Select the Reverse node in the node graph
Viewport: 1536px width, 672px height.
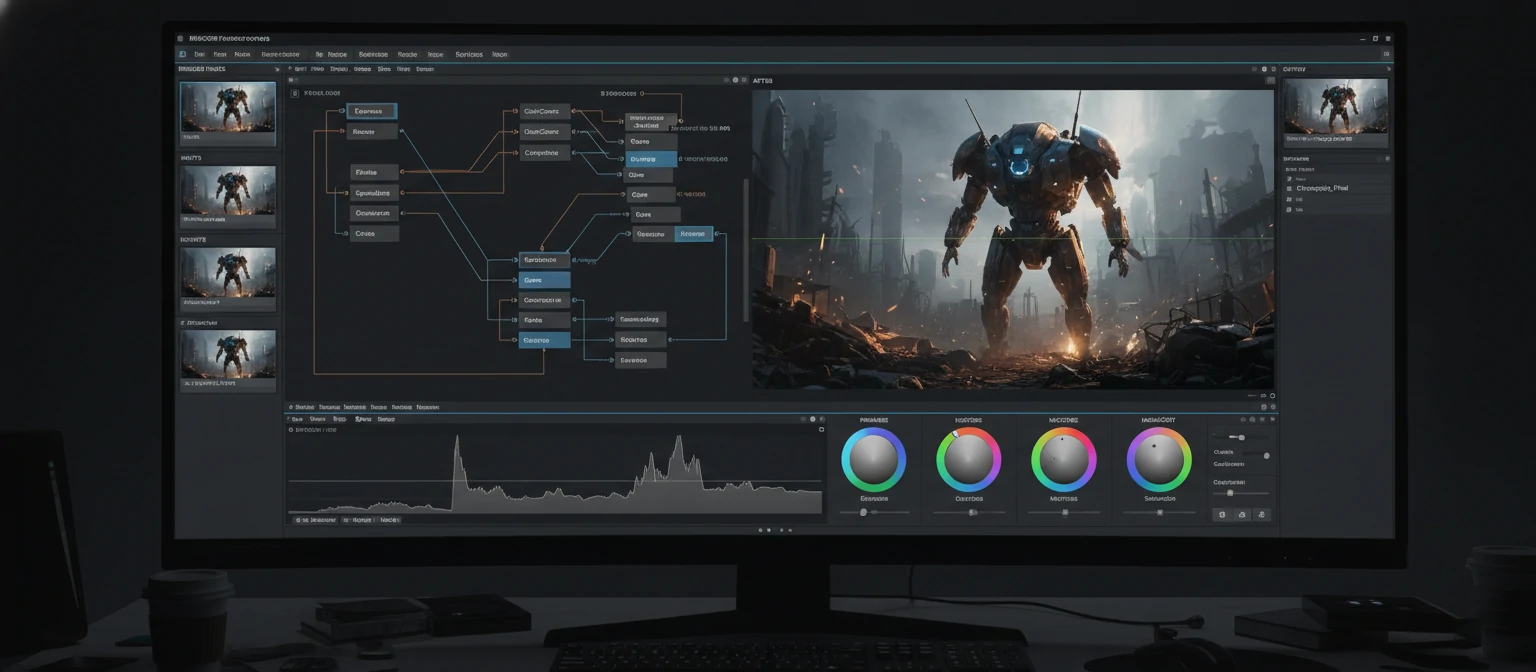[x=694, y=233]
